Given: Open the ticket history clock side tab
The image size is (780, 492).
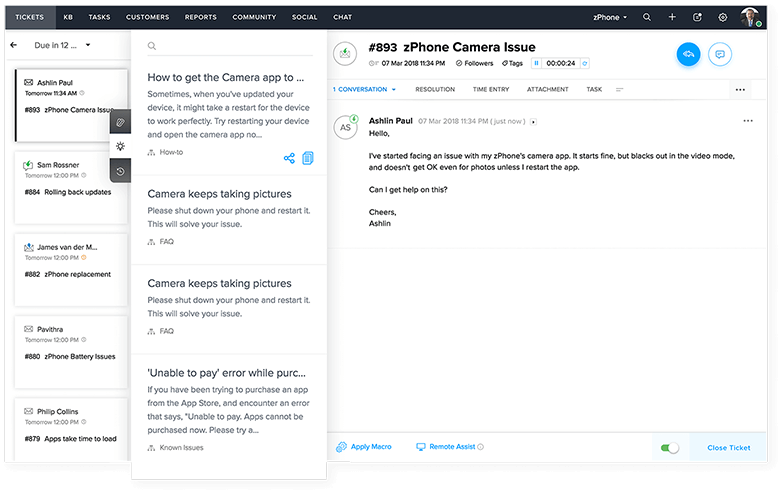Looking at the screenshot, I should tap(119, 171).
